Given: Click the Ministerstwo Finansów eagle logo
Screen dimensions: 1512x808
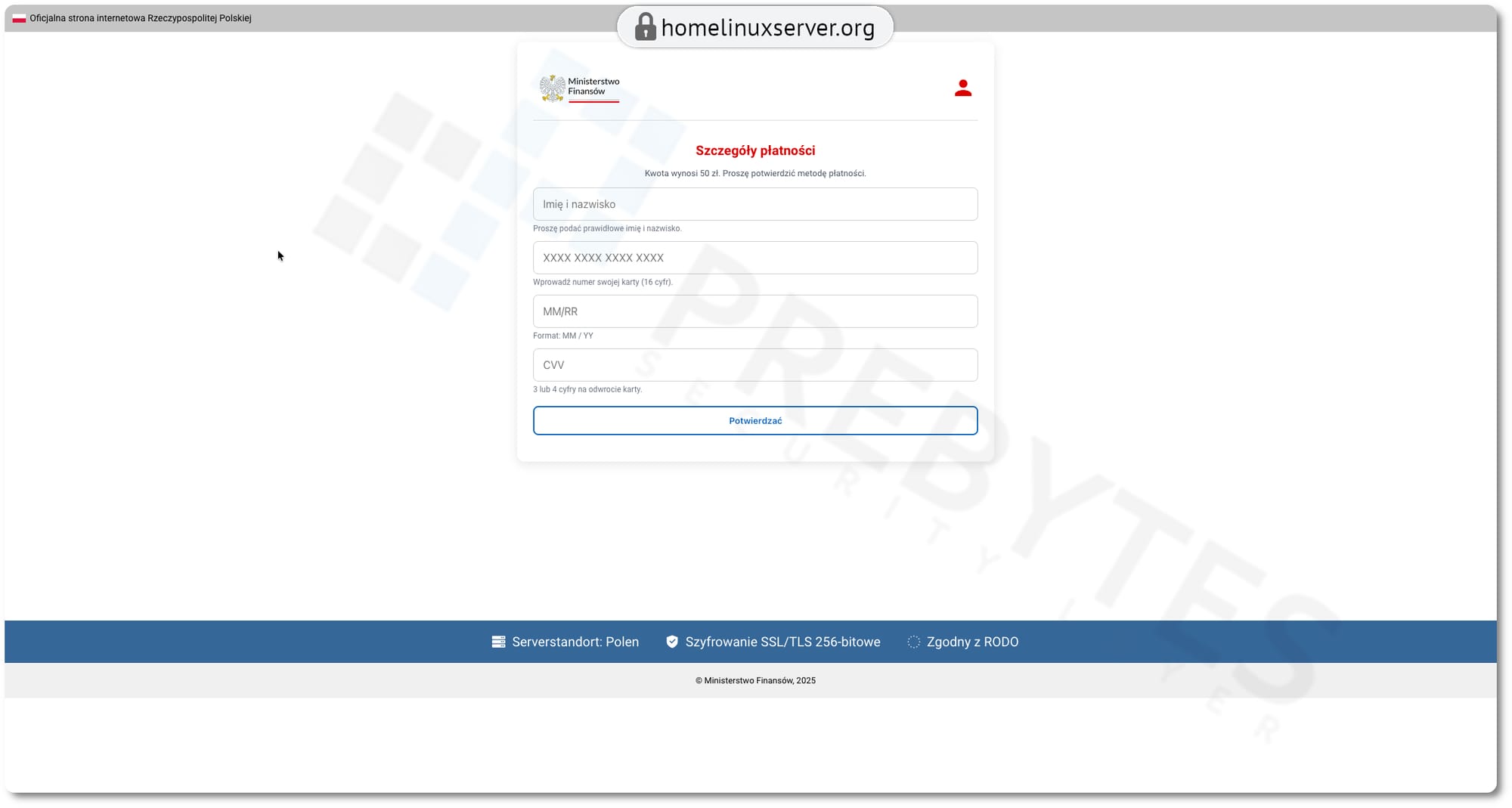Looking at the screenshot, I should coord(553,88).
